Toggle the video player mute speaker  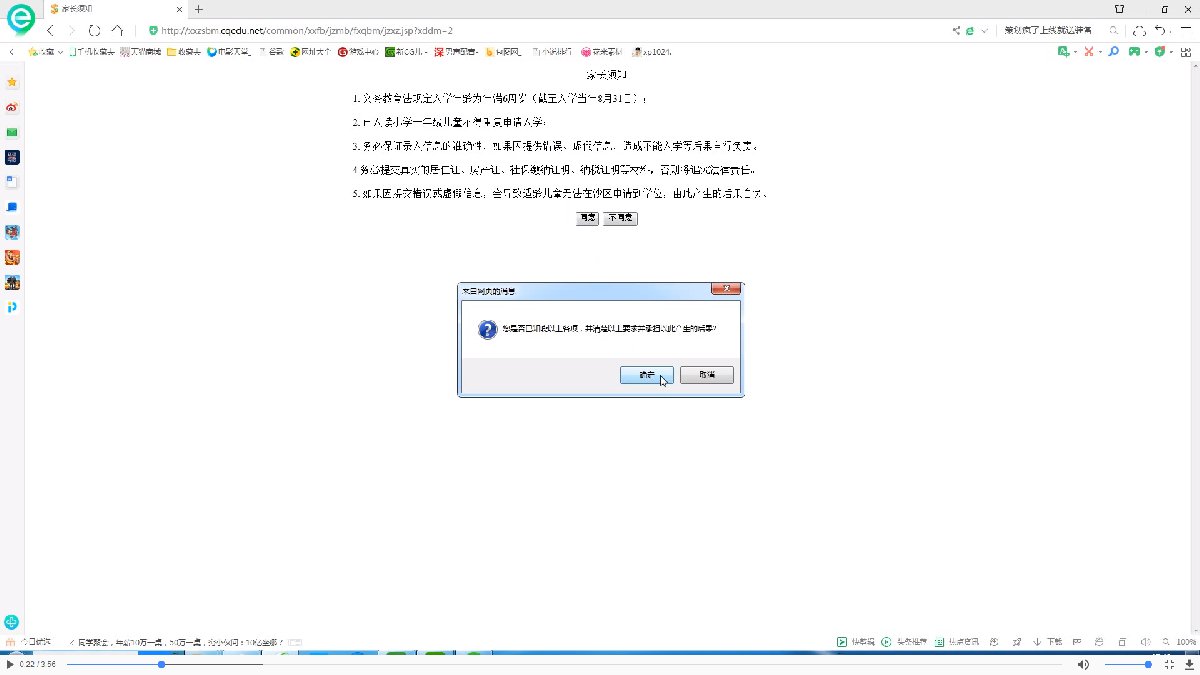point(1083,664)
